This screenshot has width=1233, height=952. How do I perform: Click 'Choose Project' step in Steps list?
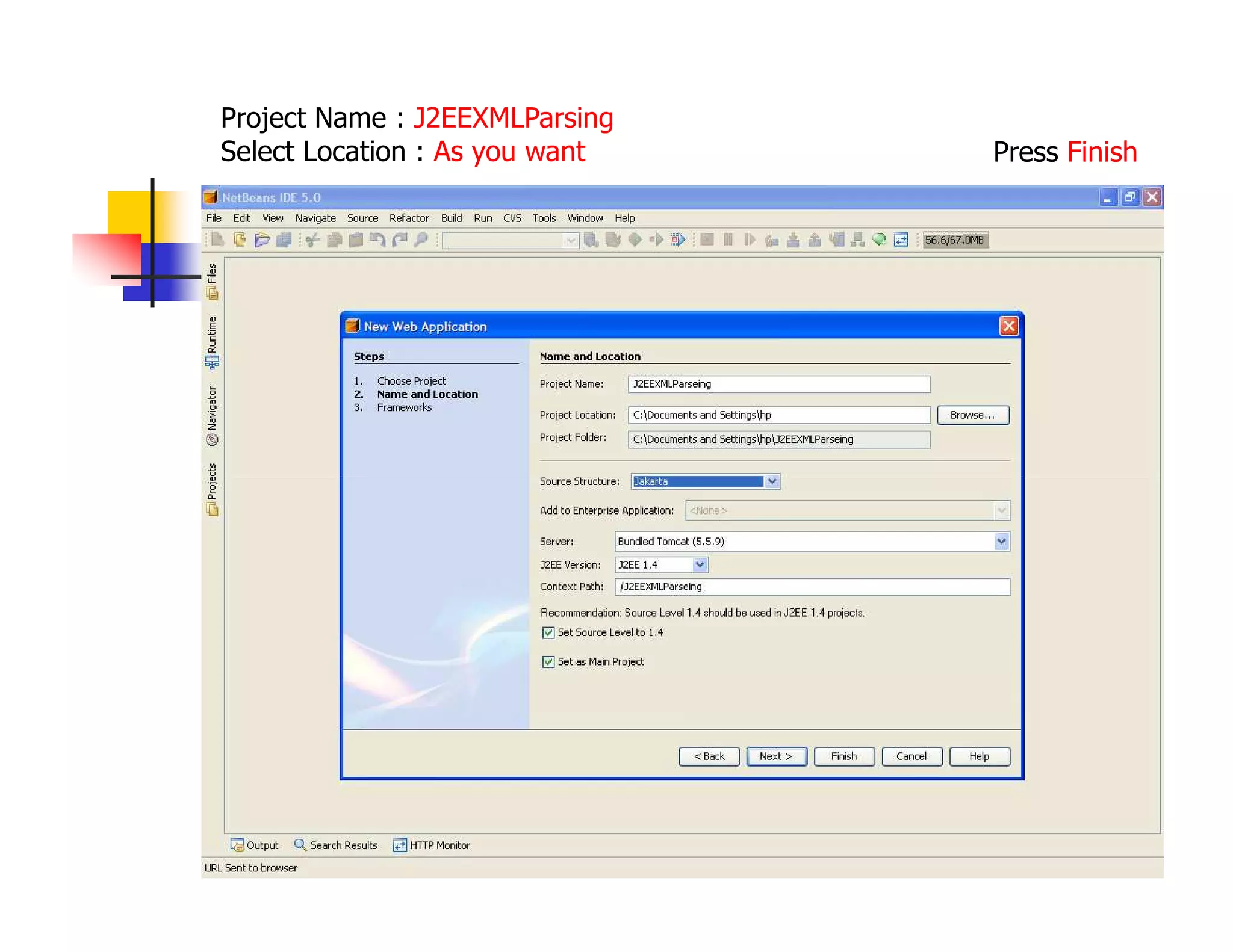(x=411, y=381)
